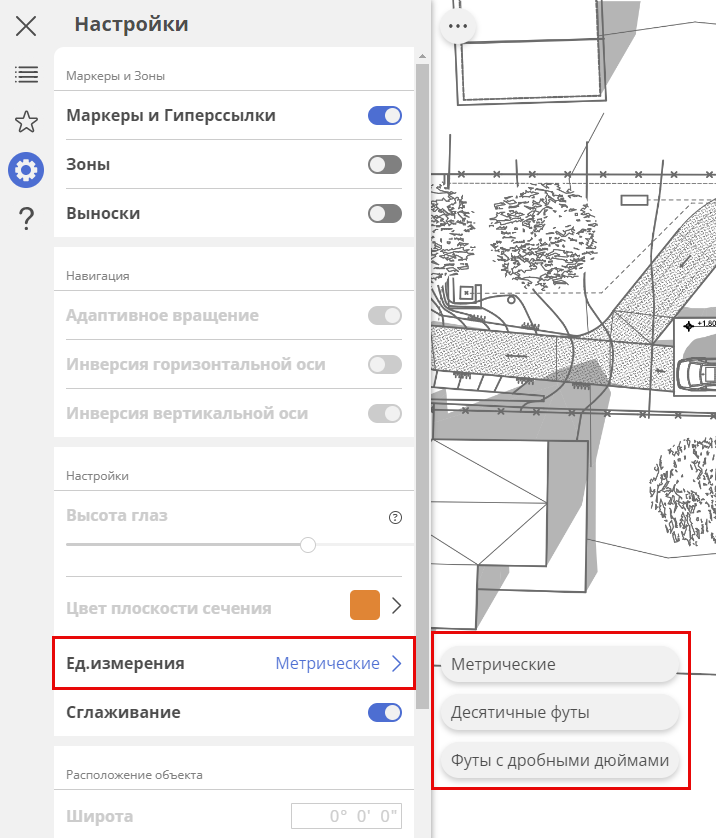Toggle Адаптивное вращение switch
This screenshot has height=838, width=716.
(x=385, y=315)
